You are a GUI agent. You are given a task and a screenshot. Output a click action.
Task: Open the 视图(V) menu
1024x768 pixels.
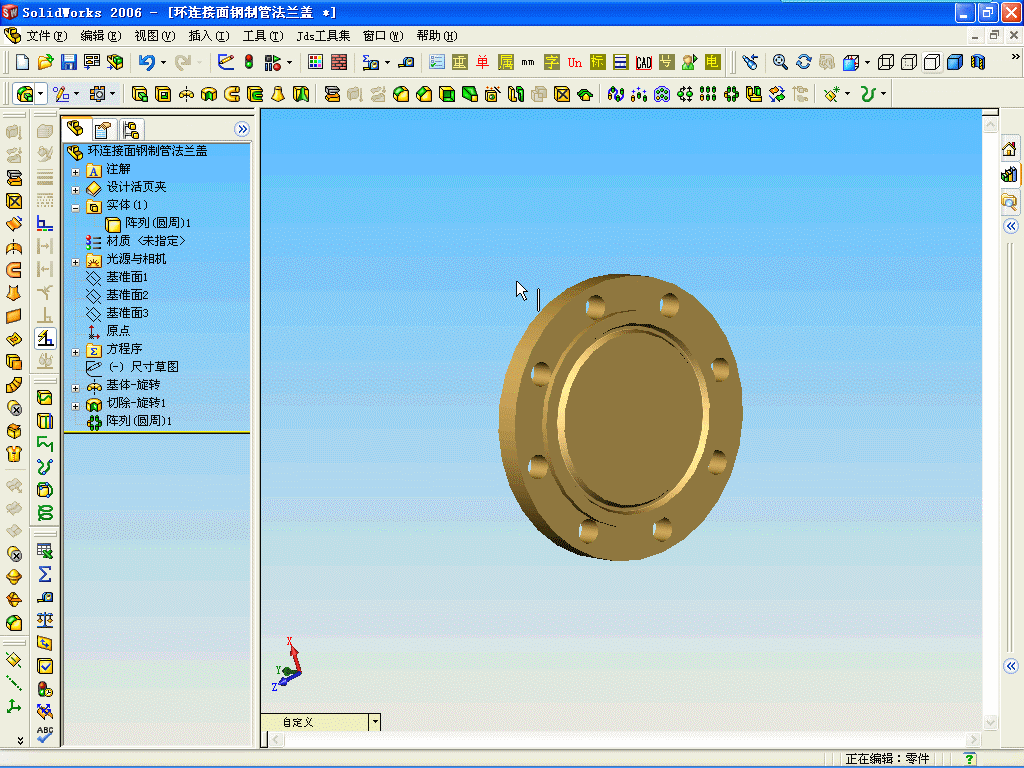tap(155, 36)
